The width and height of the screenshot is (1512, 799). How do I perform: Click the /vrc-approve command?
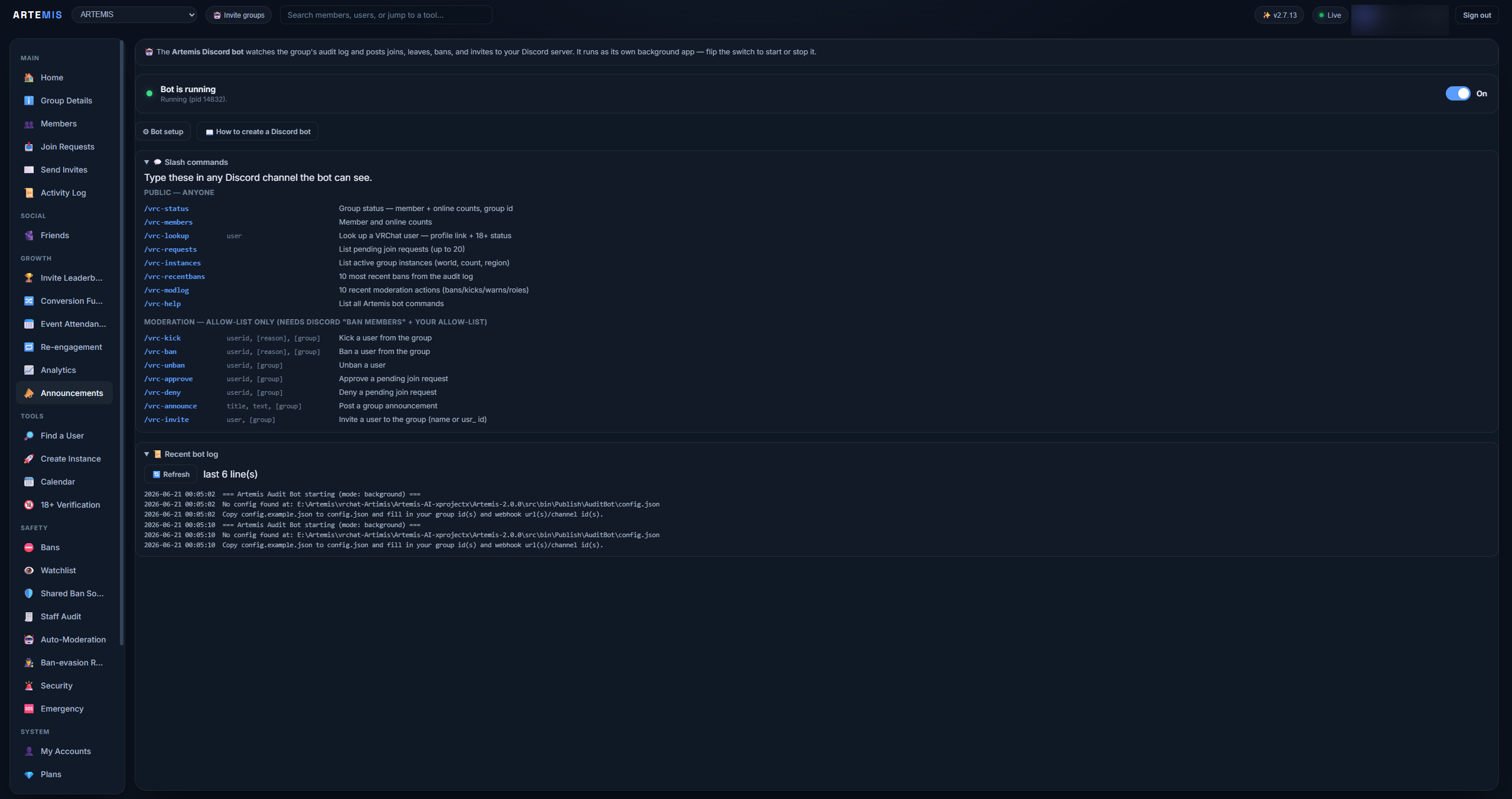pos(168,379)
